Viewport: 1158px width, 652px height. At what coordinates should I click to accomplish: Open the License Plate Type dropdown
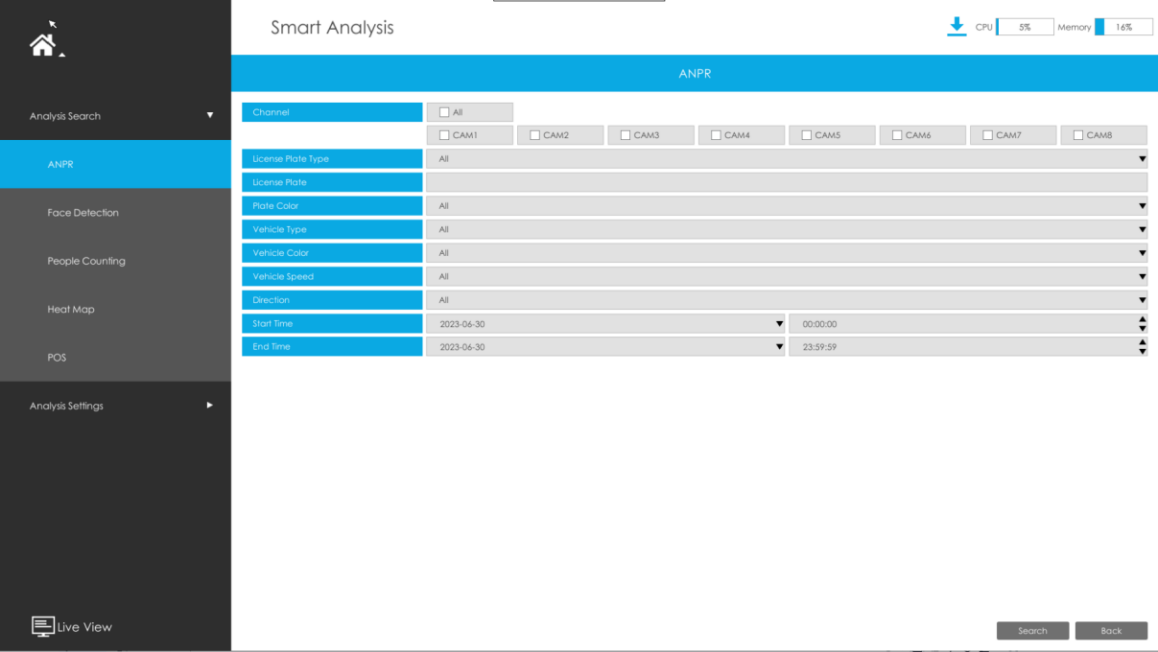coord(787,159)
